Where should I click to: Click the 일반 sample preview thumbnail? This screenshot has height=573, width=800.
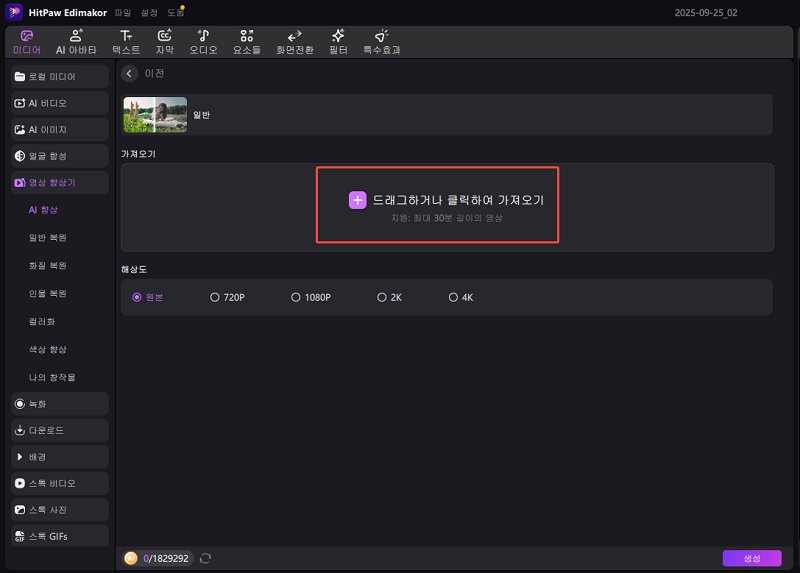pos(155,115)
